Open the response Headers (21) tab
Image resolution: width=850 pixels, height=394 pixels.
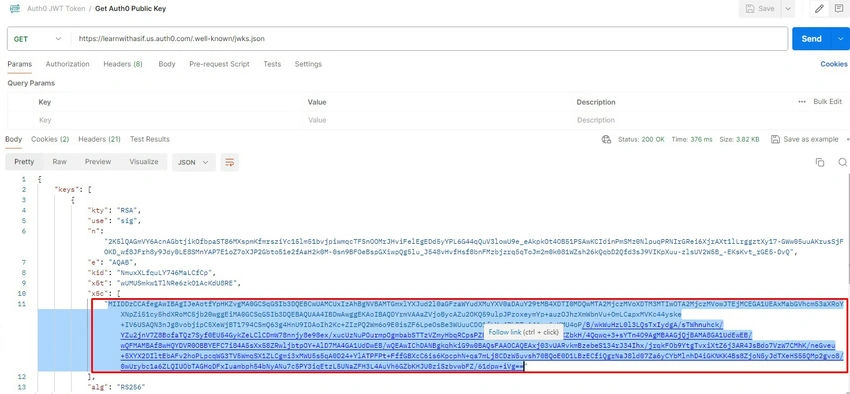(x=99, y=139)
